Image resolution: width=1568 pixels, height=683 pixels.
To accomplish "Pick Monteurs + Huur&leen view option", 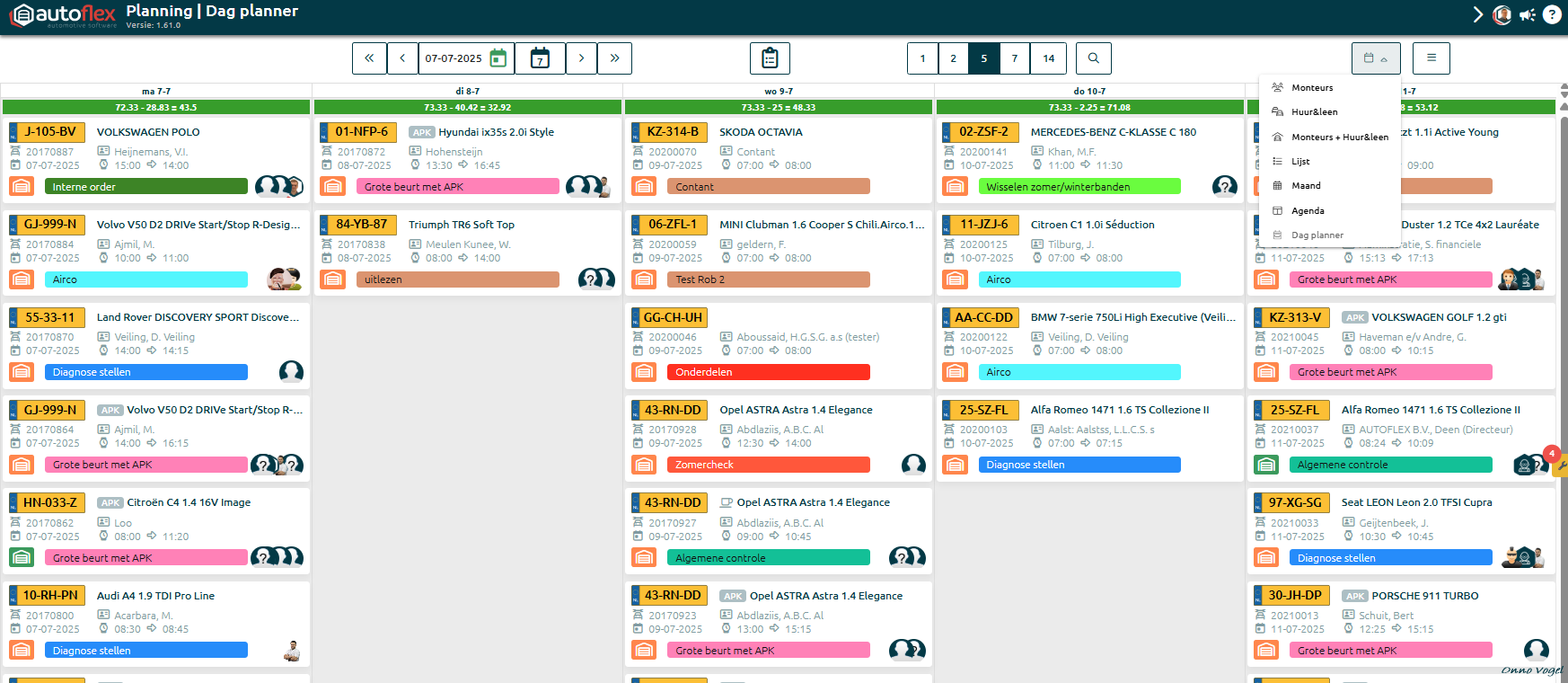I will (1330, 137).
